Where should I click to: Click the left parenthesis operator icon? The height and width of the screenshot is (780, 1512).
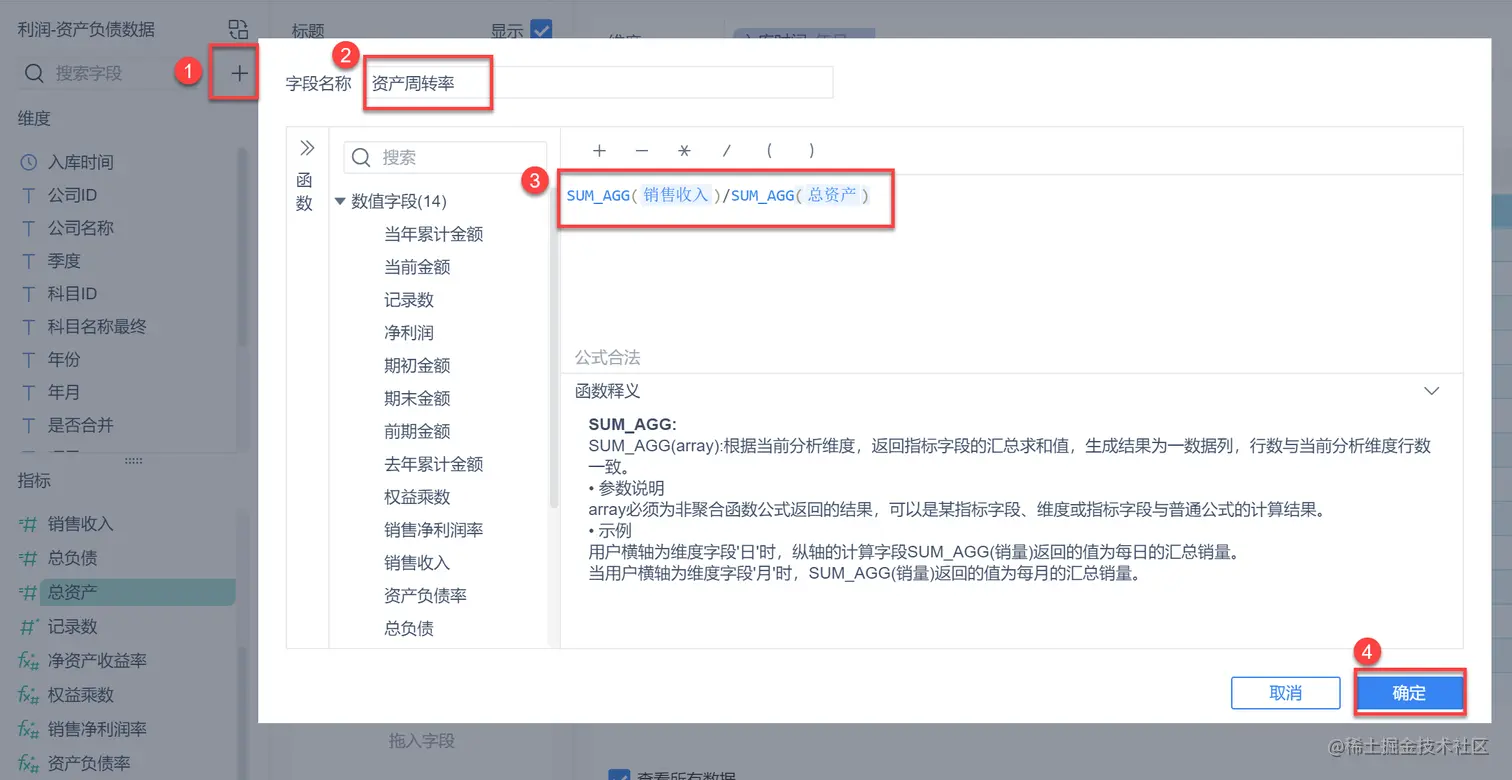pyautogui.click(x=769, y=150)
